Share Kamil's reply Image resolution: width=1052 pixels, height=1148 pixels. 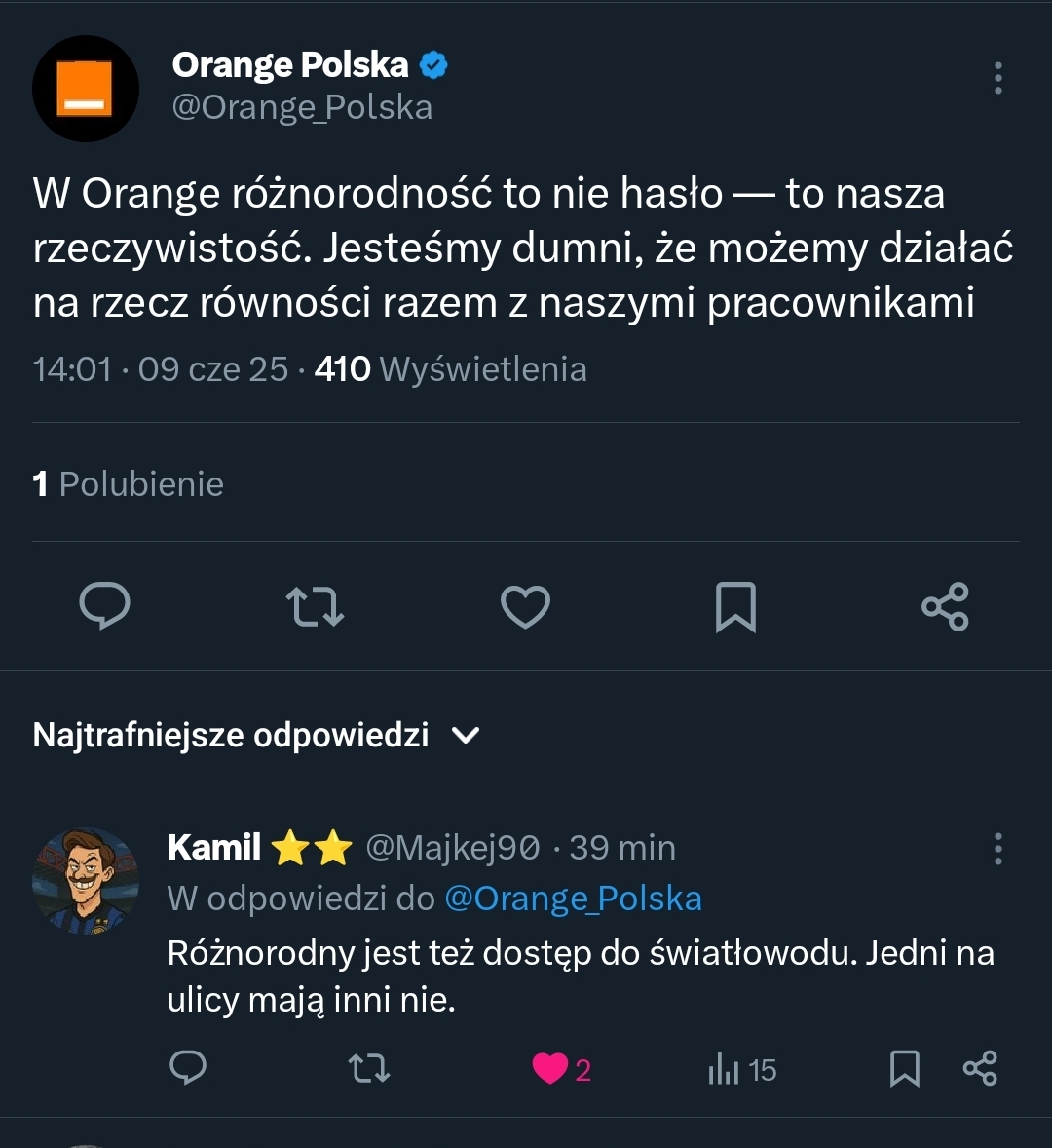point(980,1069)
